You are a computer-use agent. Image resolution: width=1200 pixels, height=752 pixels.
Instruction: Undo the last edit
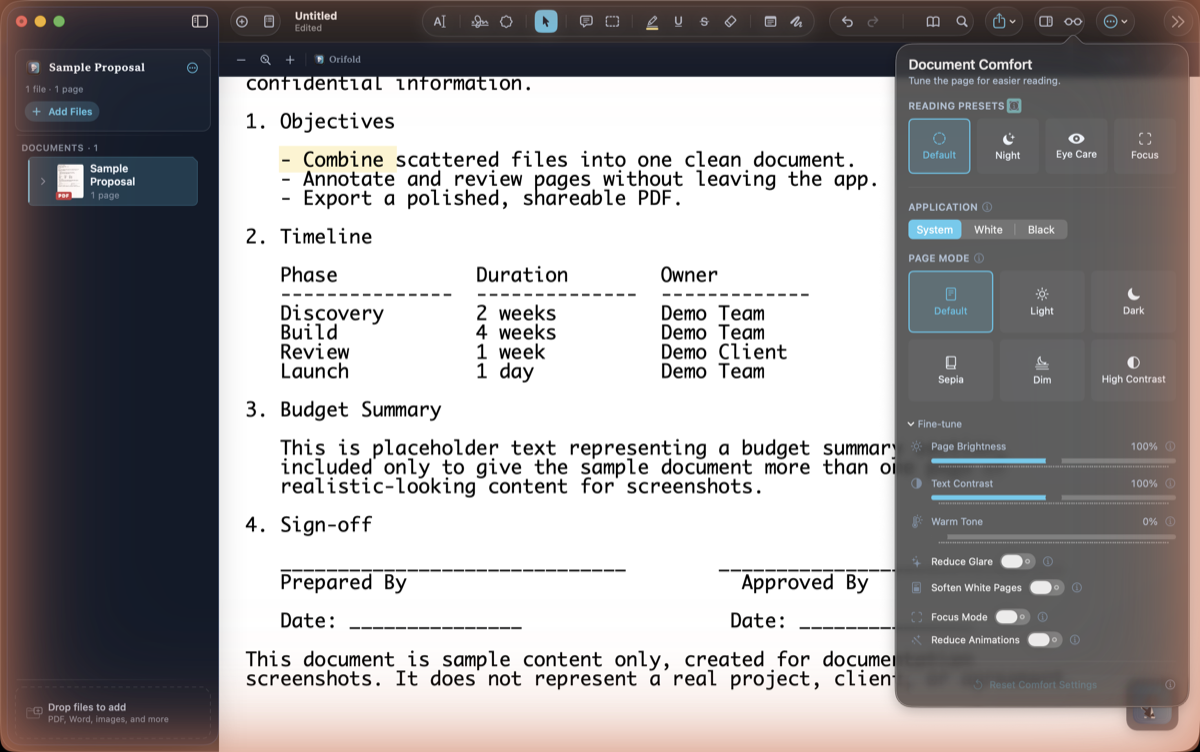[847, 21]
